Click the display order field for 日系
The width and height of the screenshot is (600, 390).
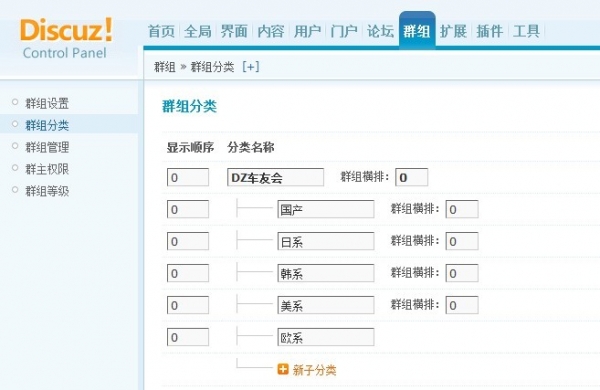(x=188, y=241)
